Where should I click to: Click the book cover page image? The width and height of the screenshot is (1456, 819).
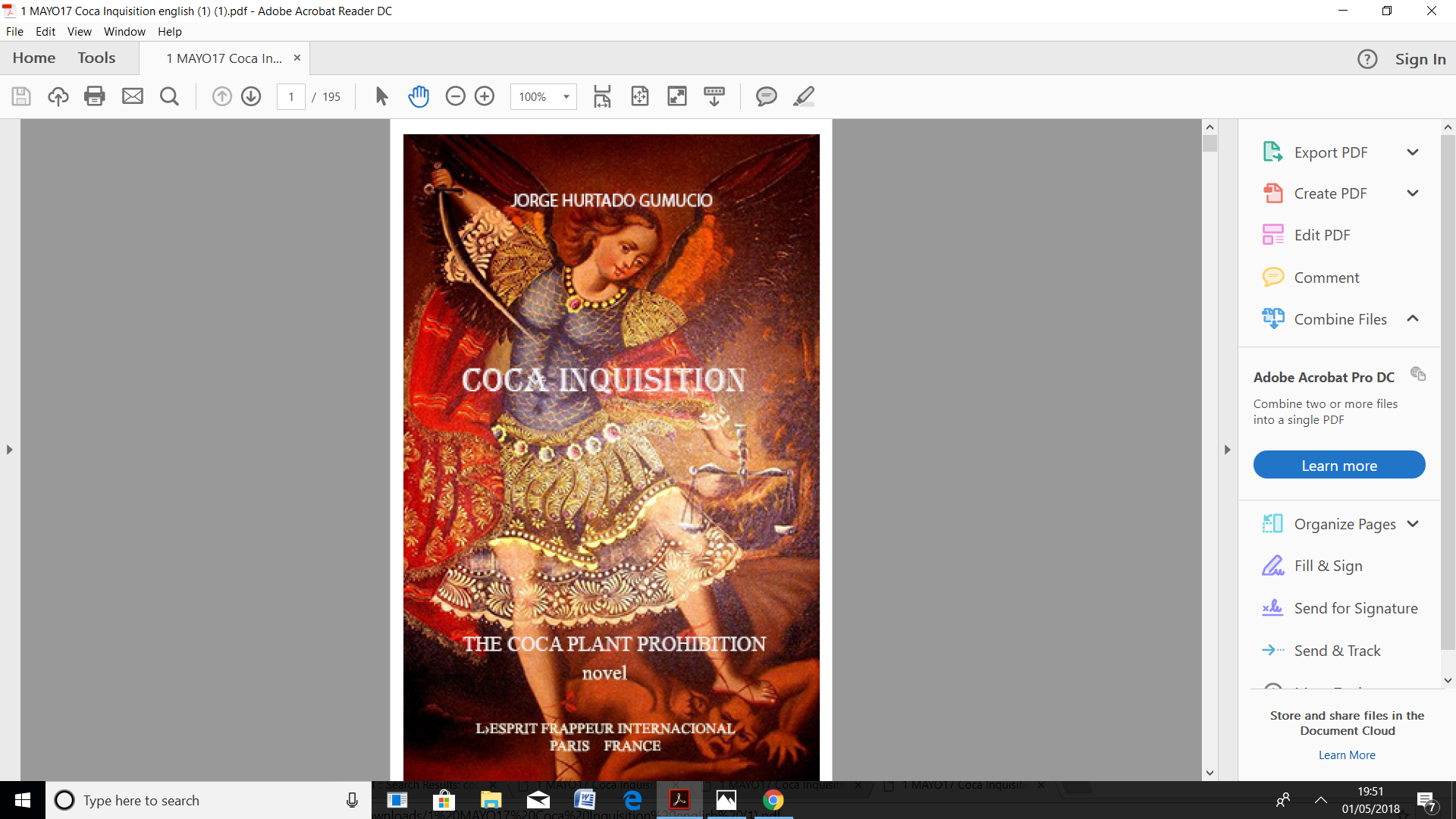(611, 457)
